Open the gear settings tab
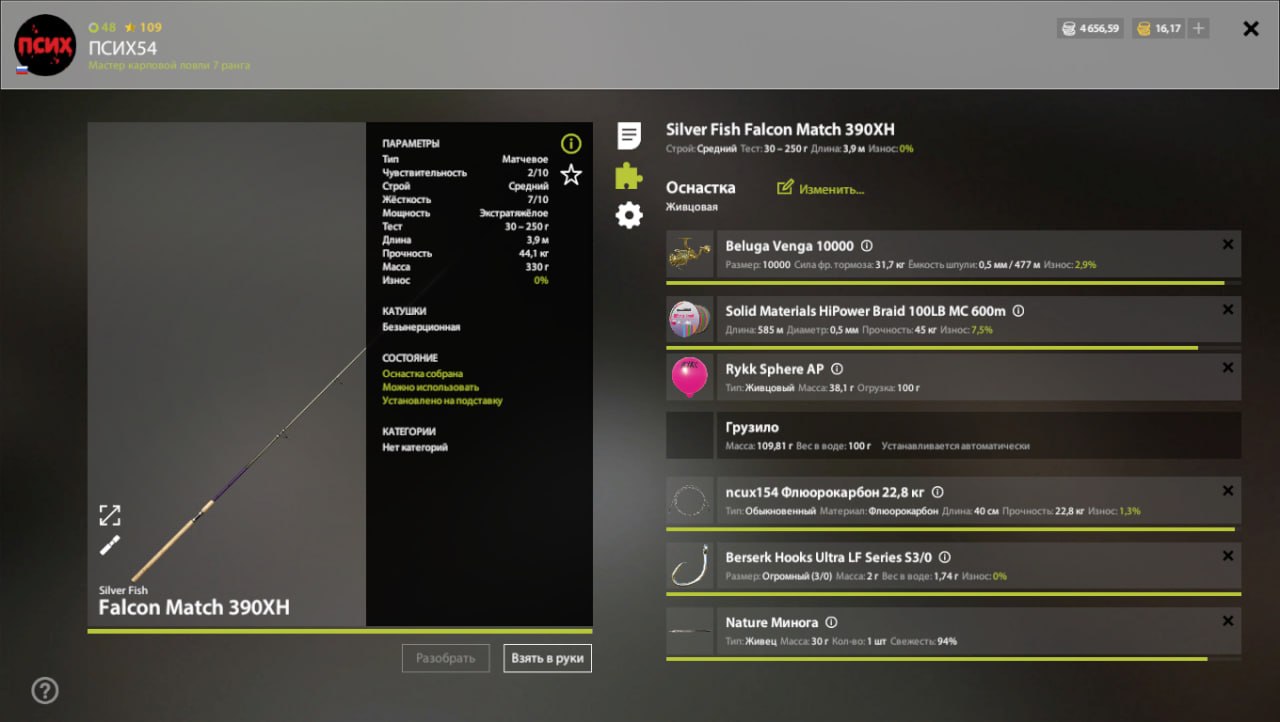Screen dimensions: 1280x722 point(629,215)
